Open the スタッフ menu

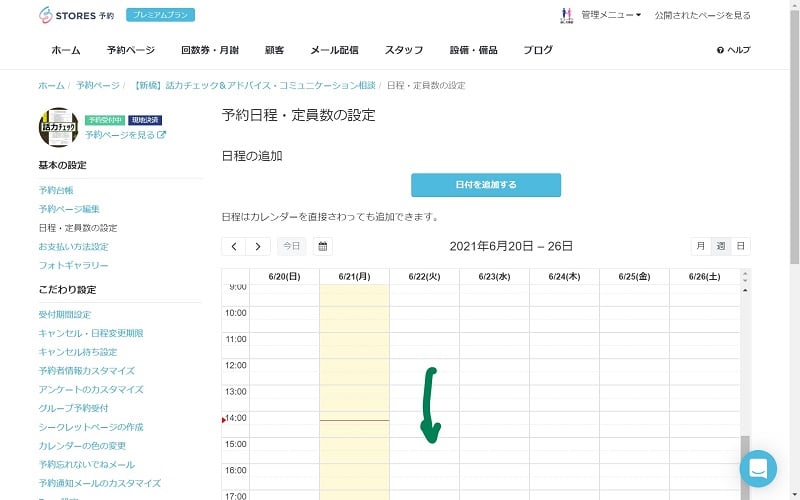coord(403,50)
